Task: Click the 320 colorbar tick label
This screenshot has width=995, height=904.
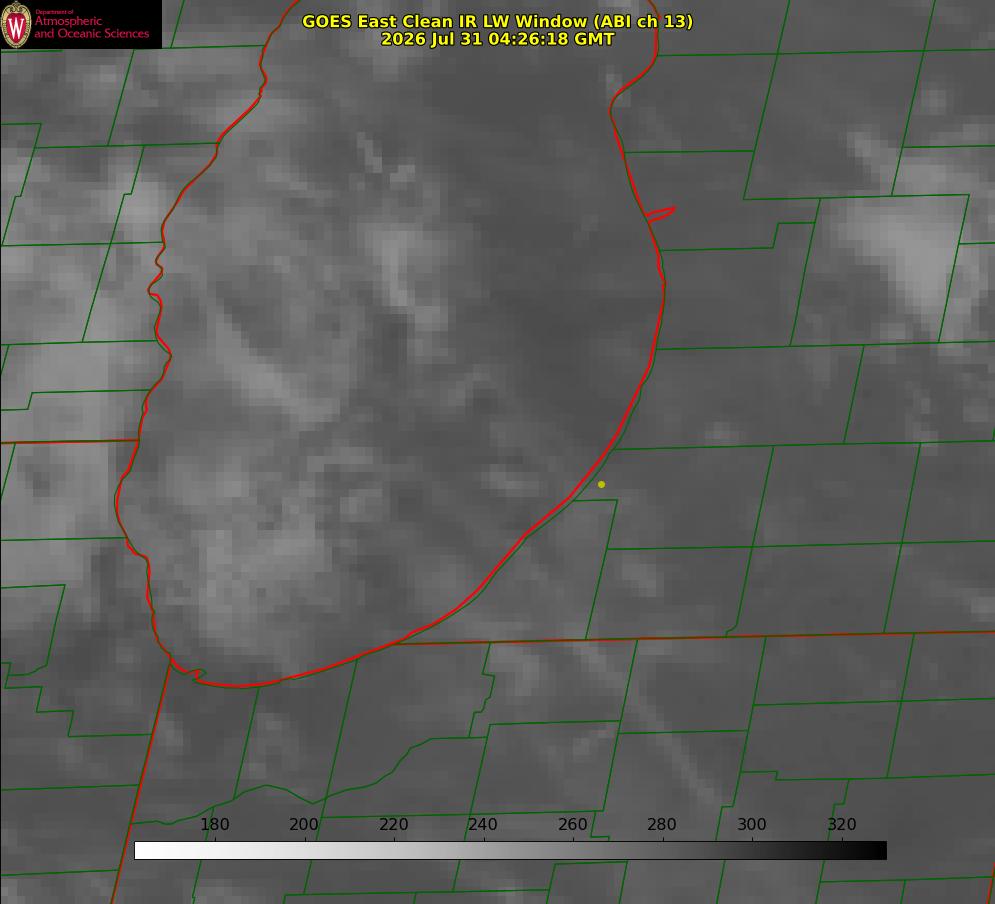Action: pyautogui.click(x=842, y=824)
